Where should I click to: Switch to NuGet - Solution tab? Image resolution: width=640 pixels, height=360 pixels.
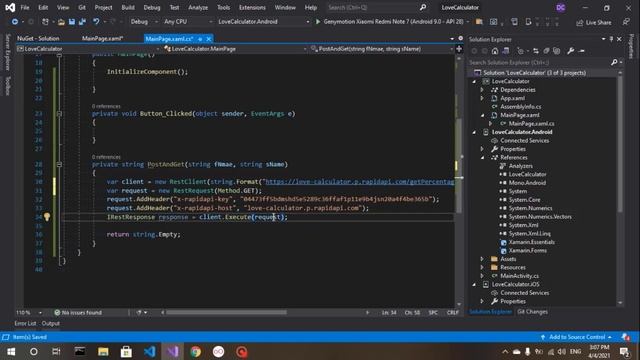(x=38, y=39)
